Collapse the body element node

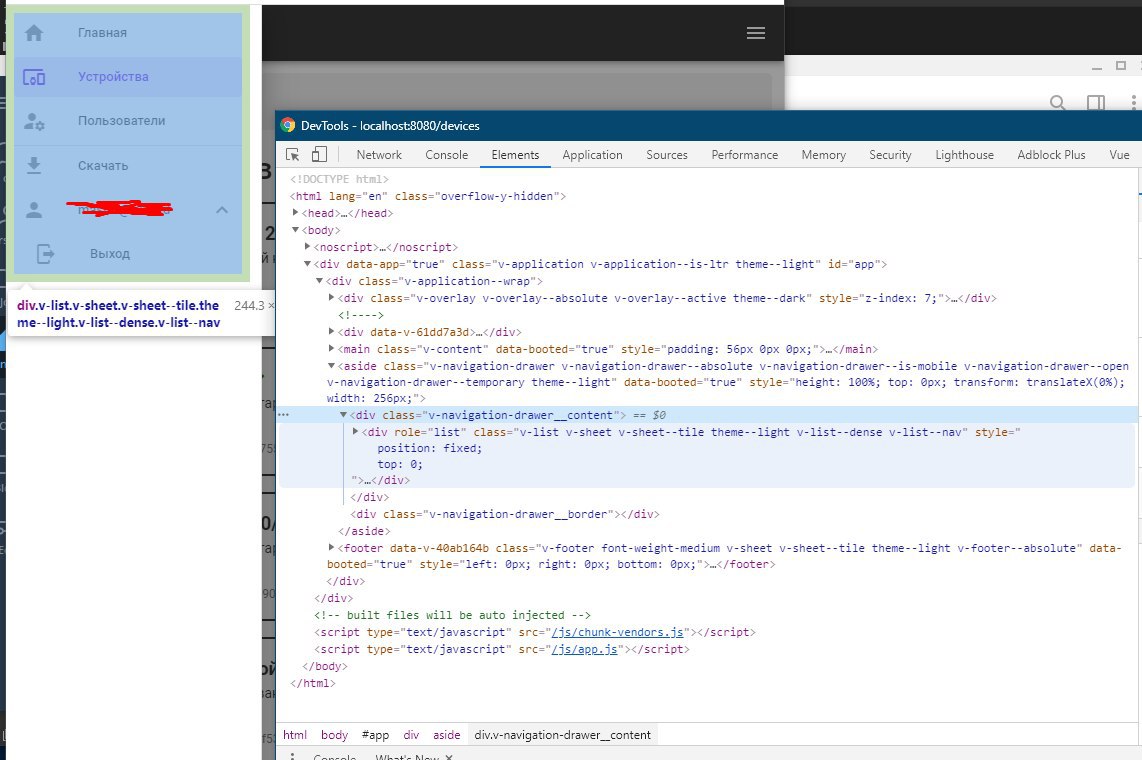click(295, 230)
